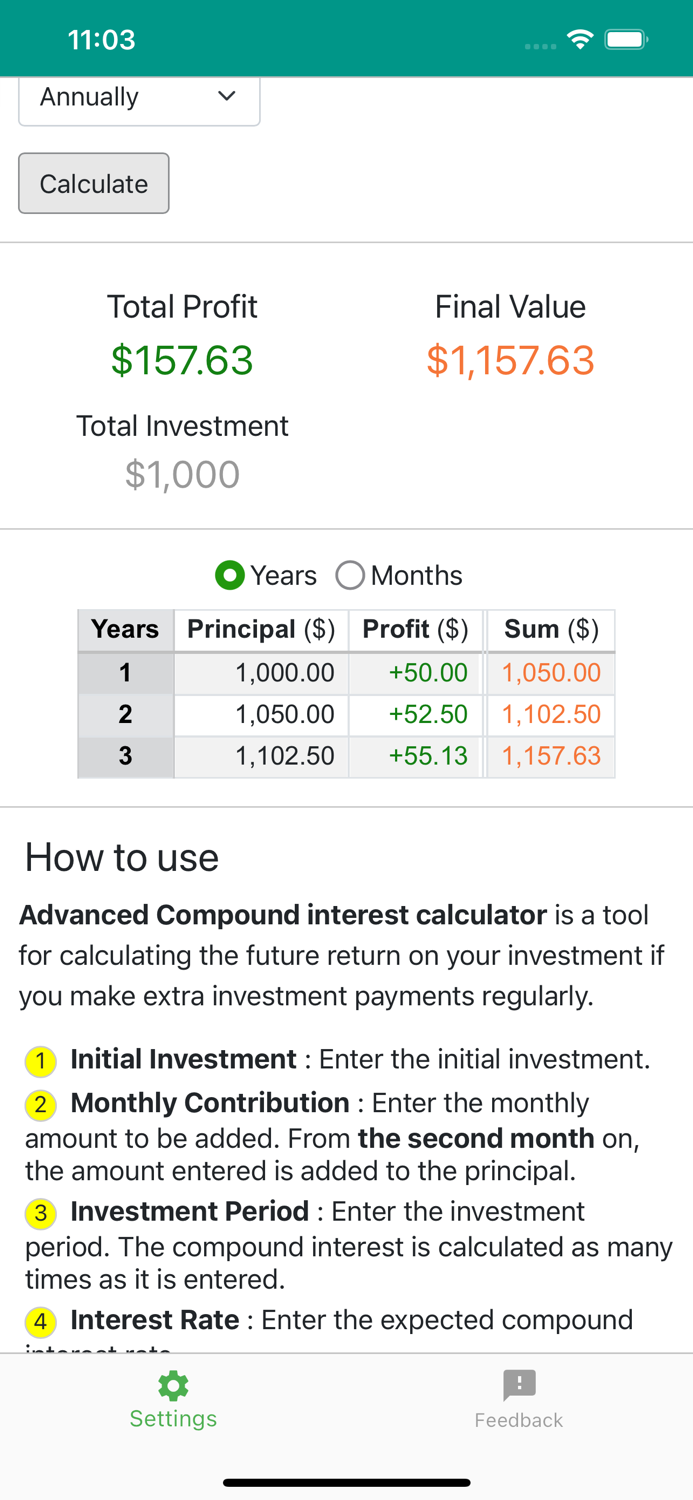
Task: Expand the results table Years column header
Action: click(x=124, y=630)
